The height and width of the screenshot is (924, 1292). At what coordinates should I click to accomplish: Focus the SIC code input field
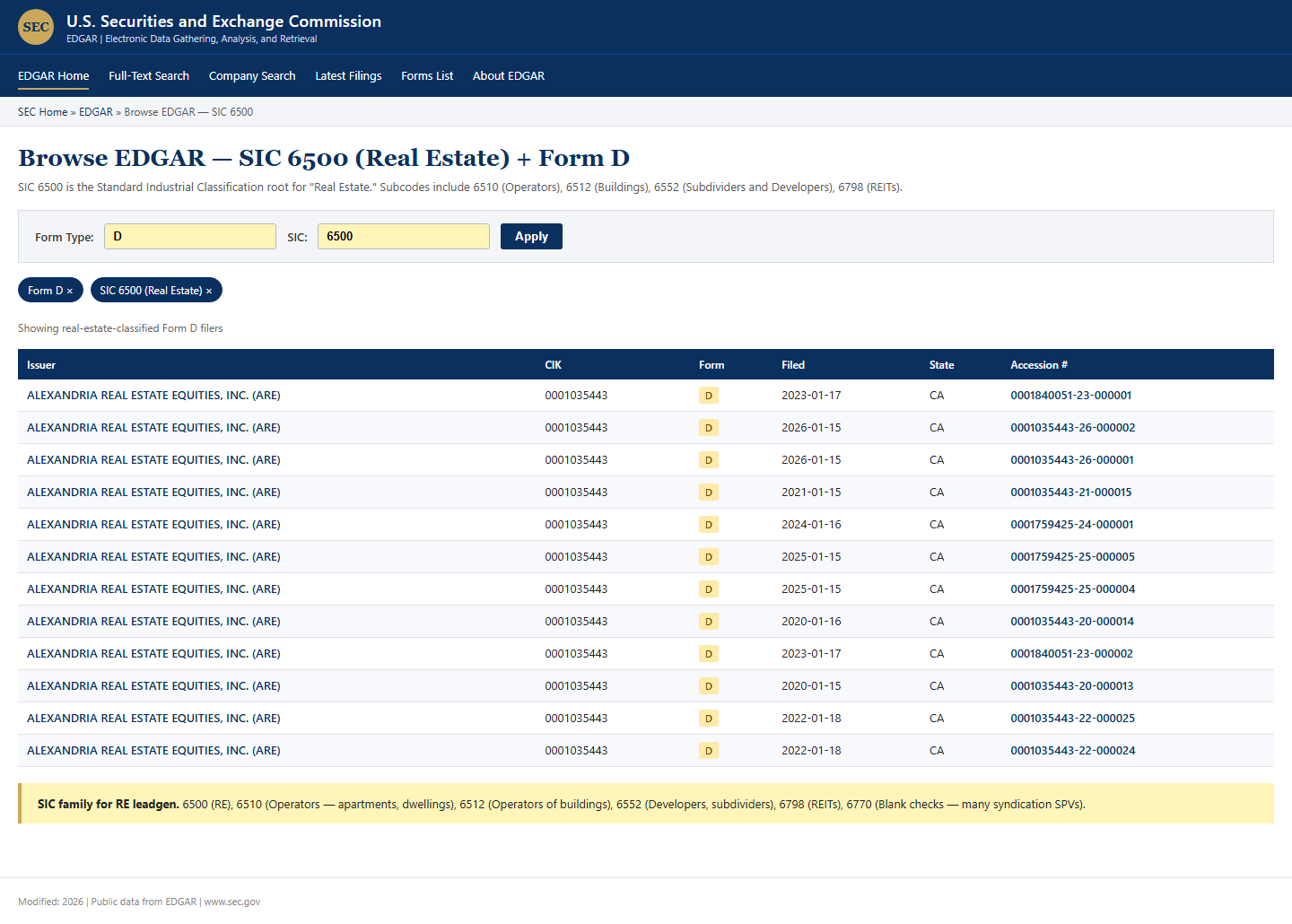(x=404, y=237)
